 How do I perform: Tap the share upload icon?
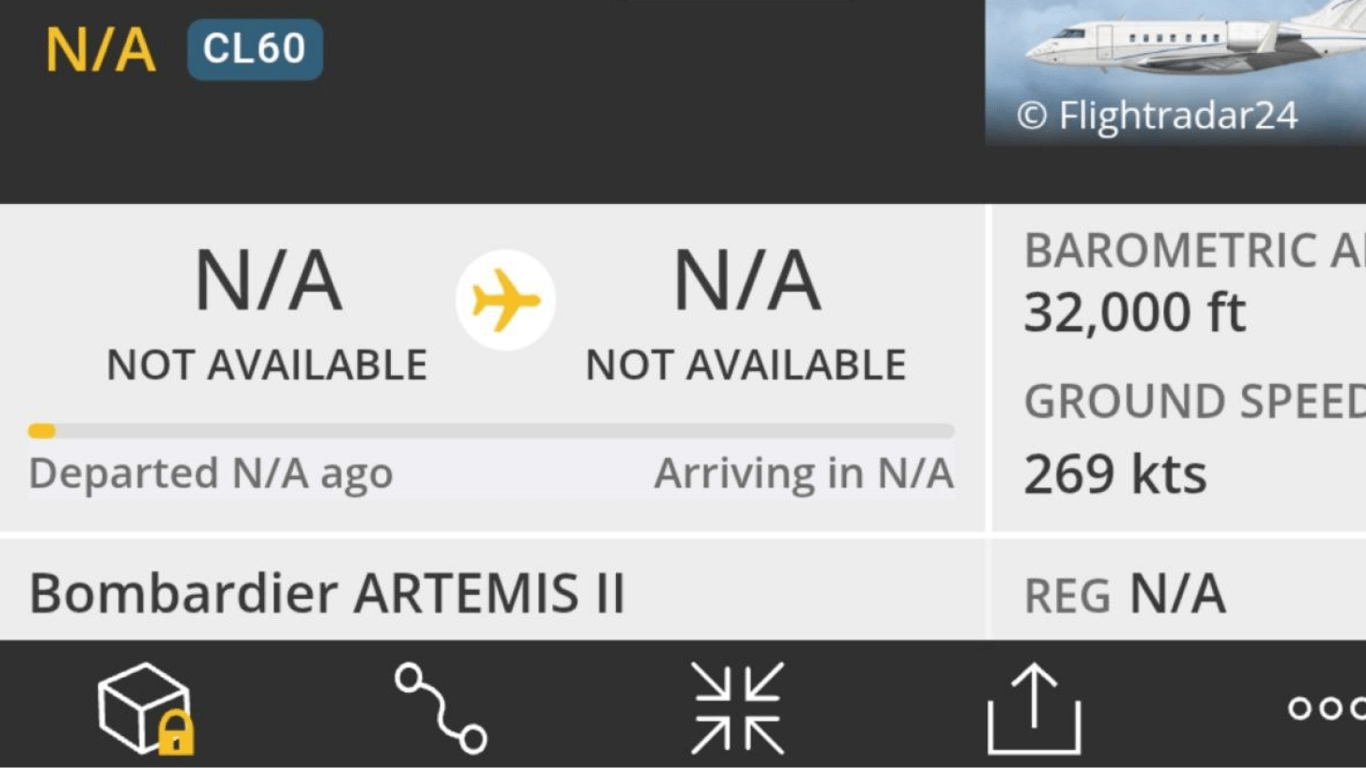1034,708
